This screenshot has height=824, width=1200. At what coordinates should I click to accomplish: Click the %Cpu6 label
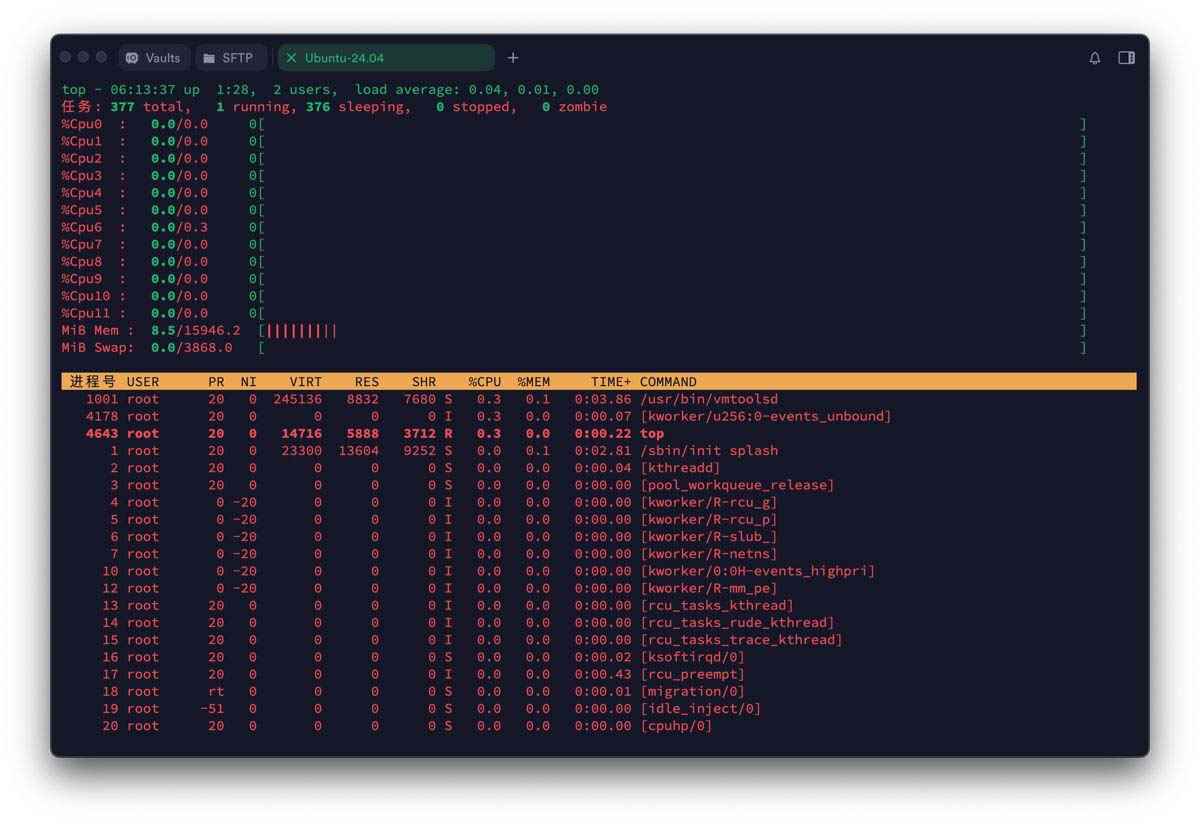(82, 227)
